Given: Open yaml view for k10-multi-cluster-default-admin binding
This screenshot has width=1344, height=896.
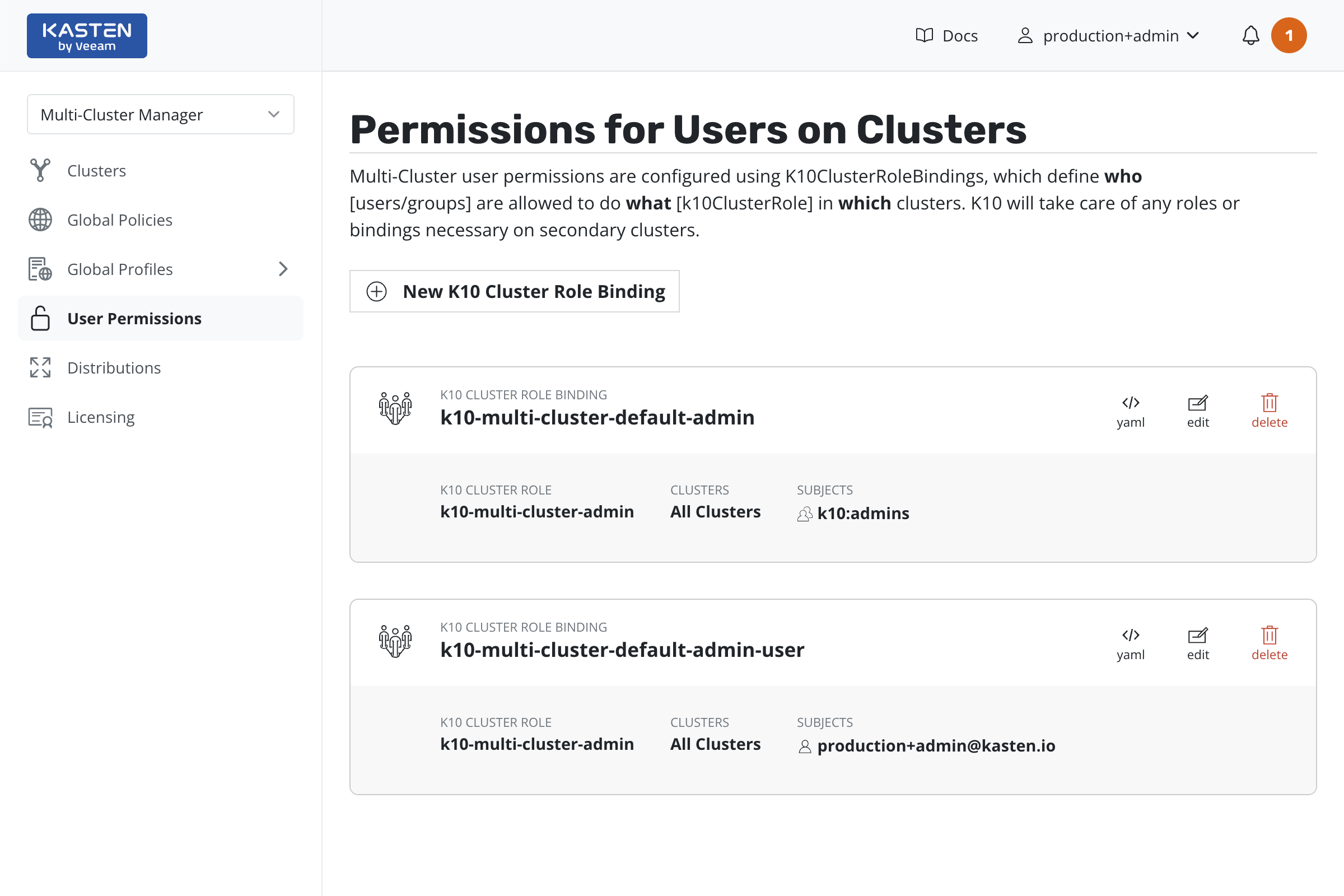Looking at the screenshot, I should click(1130, 411).
